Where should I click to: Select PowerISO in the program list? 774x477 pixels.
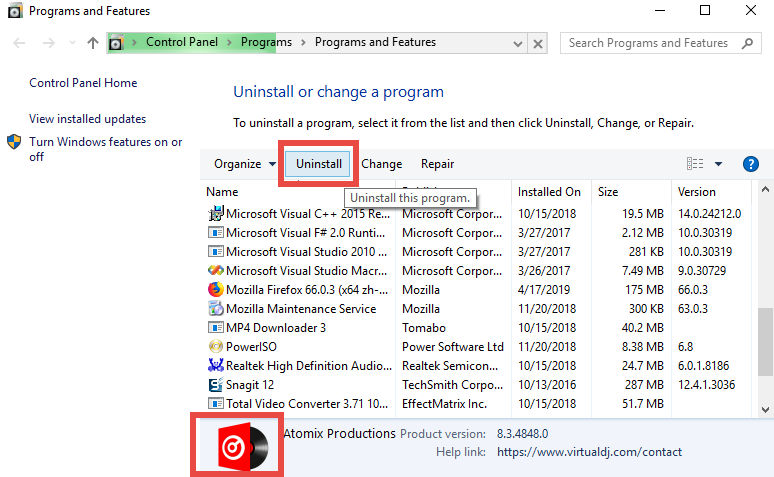pyautogui.click(x=477, y=347)
